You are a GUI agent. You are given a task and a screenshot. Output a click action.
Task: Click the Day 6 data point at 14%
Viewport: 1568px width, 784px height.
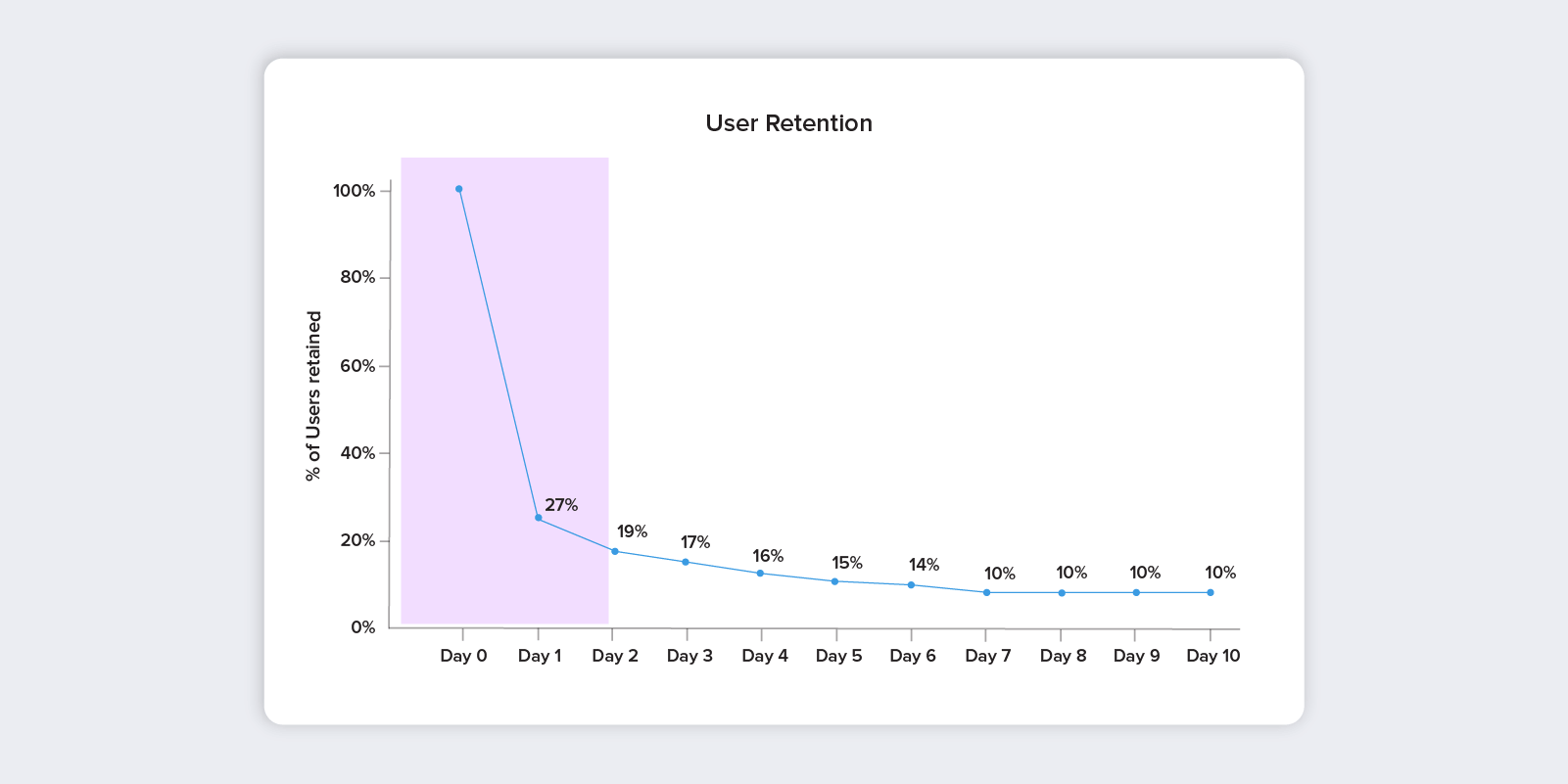click(911, 585)
